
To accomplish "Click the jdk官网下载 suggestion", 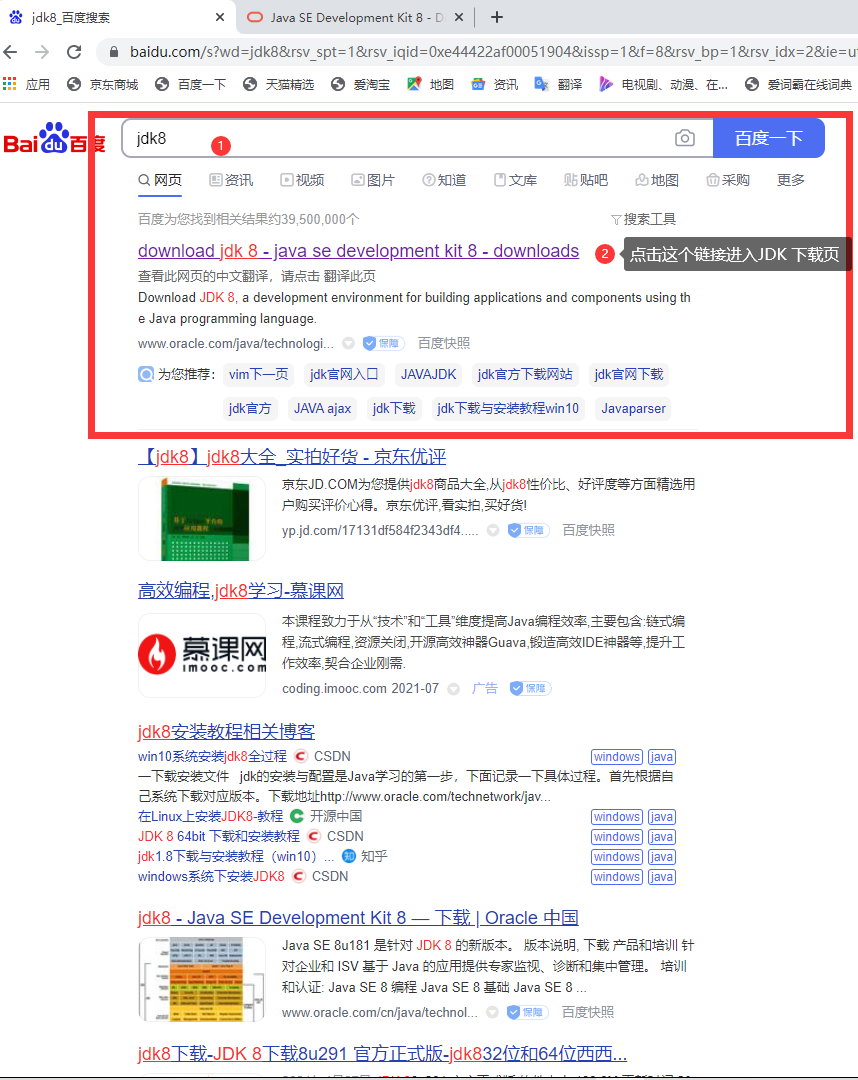I will click(x=629, y=375).
